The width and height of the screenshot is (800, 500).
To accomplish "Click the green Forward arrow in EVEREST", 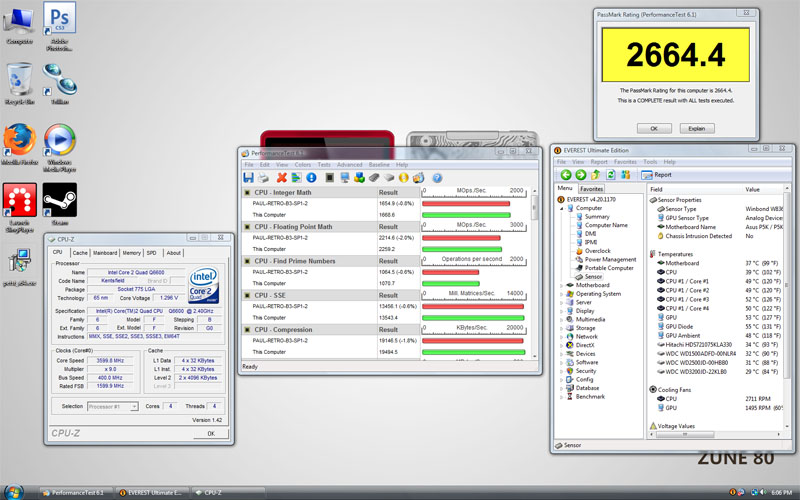I will 581,174.
